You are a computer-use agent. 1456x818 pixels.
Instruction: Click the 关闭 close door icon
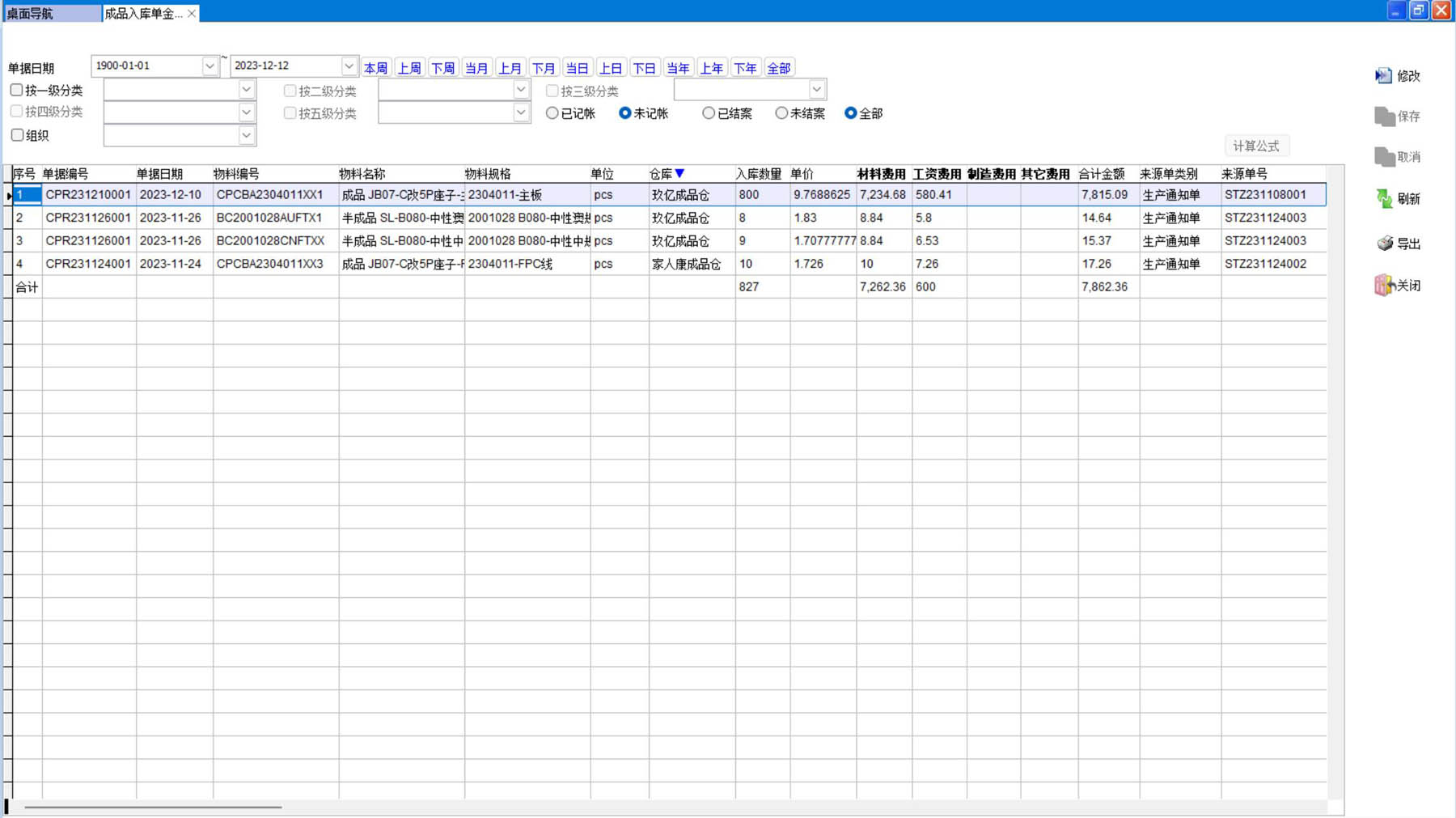(x=1384, y=286)
